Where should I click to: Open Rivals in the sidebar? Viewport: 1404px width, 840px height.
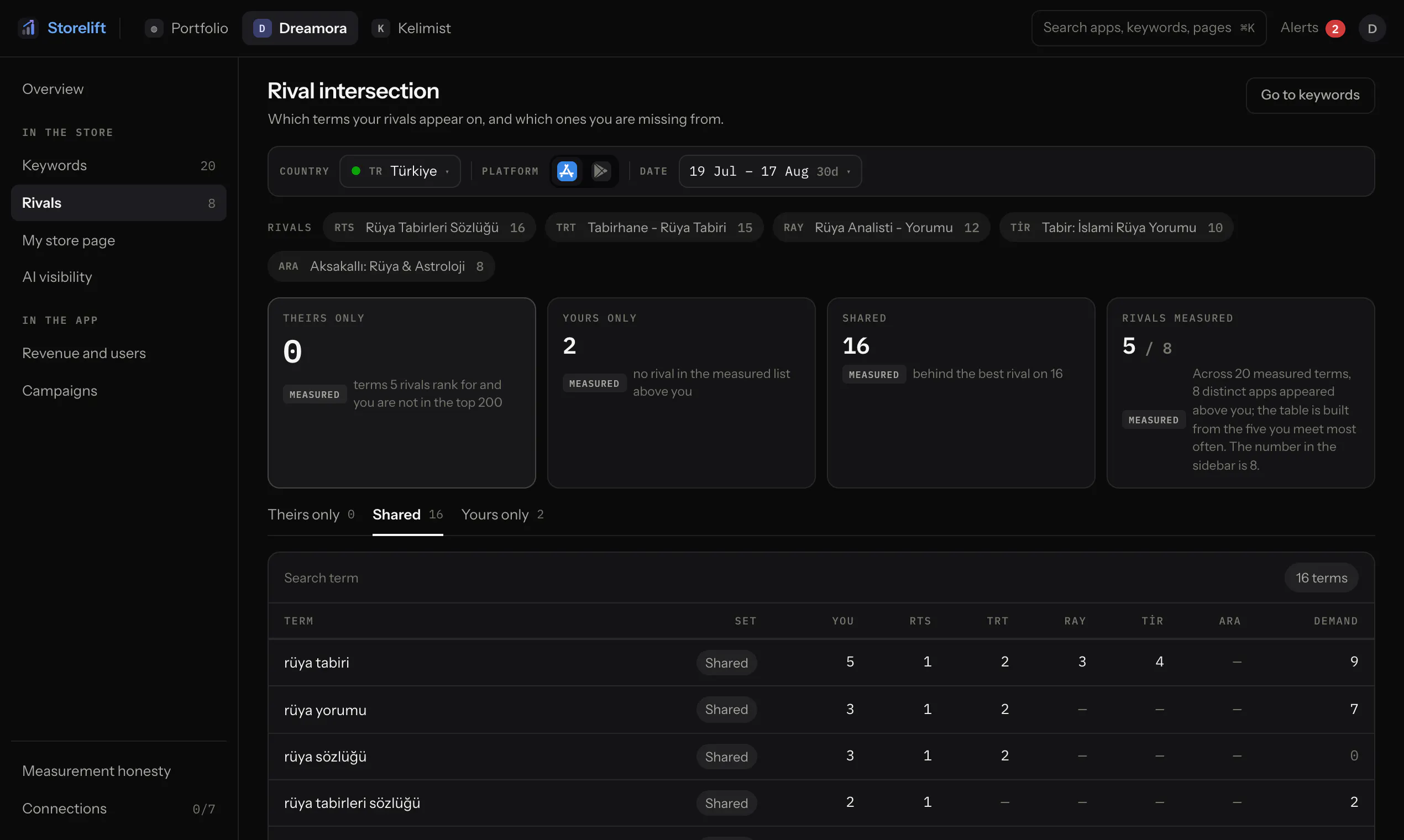click(x=118, y=203)
